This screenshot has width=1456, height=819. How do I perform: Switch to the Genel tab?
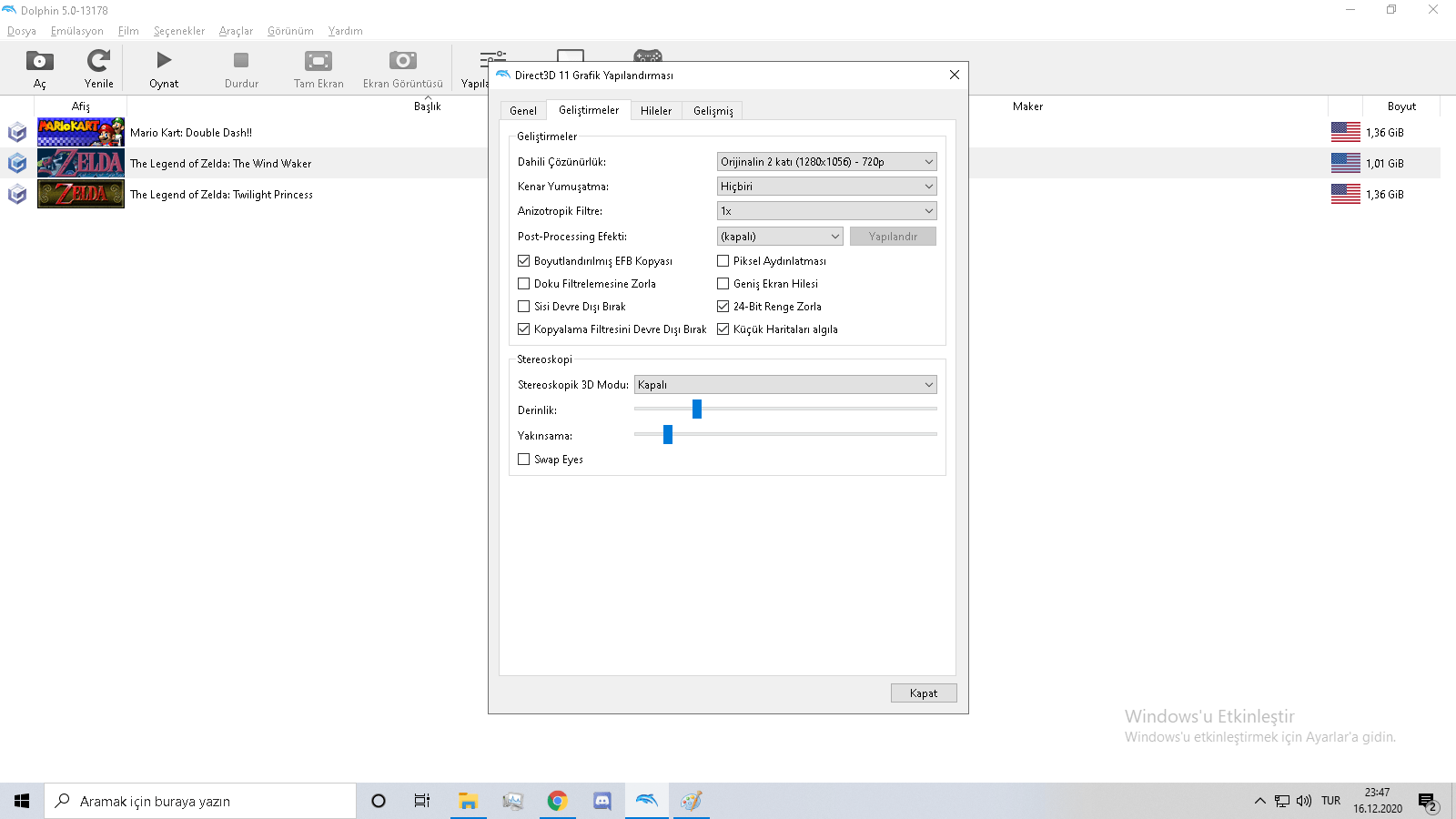(523, 111)
